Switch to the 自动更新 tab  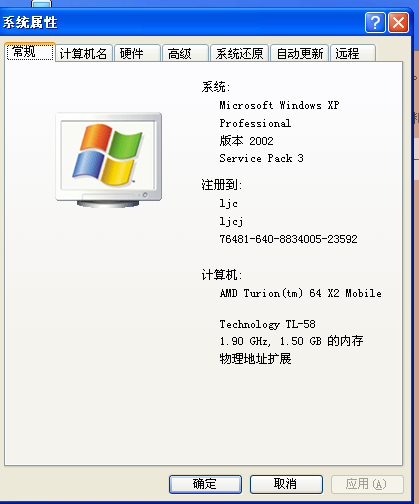point(300,53)
